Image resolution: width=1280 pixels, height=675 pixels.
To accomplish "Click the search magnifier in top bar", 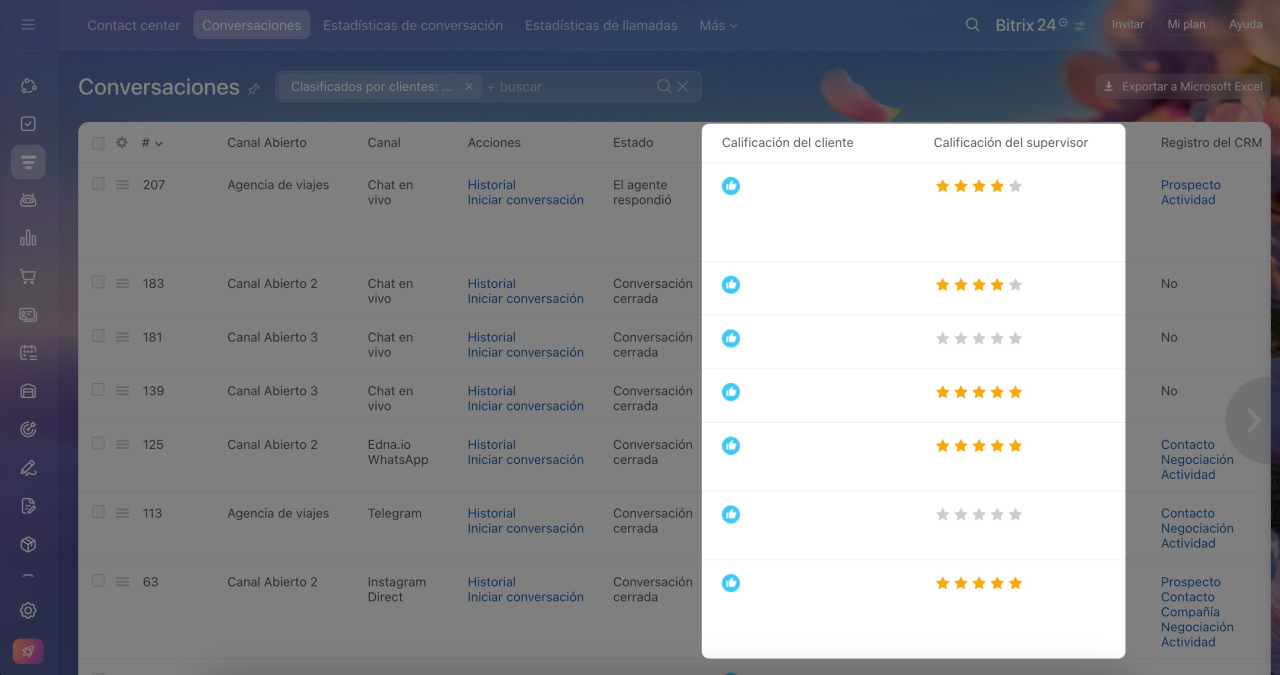I will (x=972, y=25).
